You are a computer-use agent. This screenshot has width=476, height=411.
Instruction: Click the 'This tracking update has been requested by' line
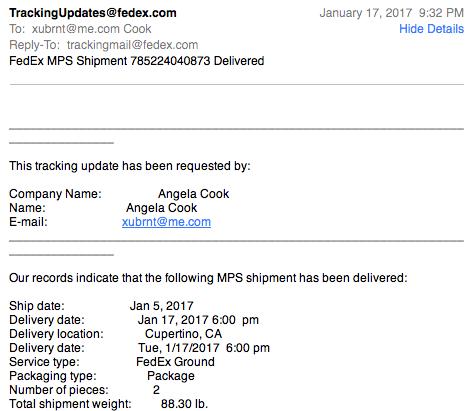click(130, 166)
